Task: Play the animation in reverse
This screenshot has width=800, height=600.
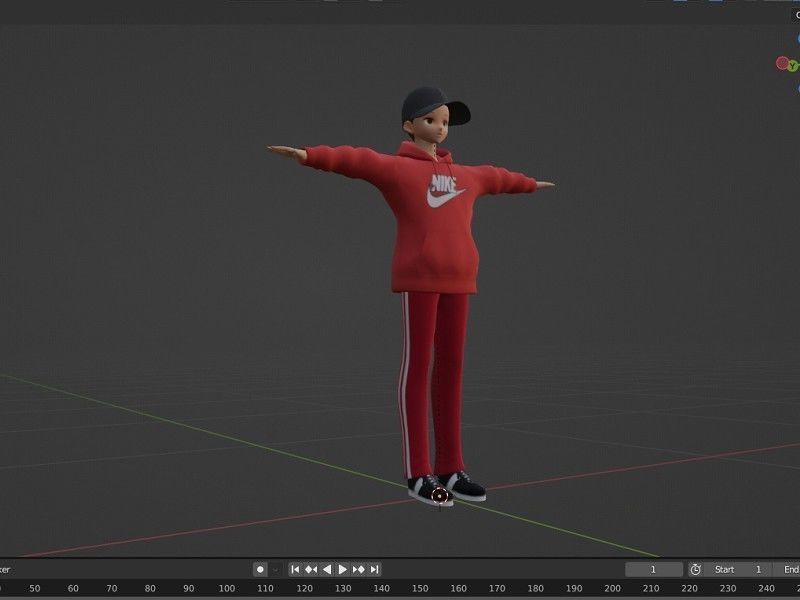Action: [x=327, y=569]
